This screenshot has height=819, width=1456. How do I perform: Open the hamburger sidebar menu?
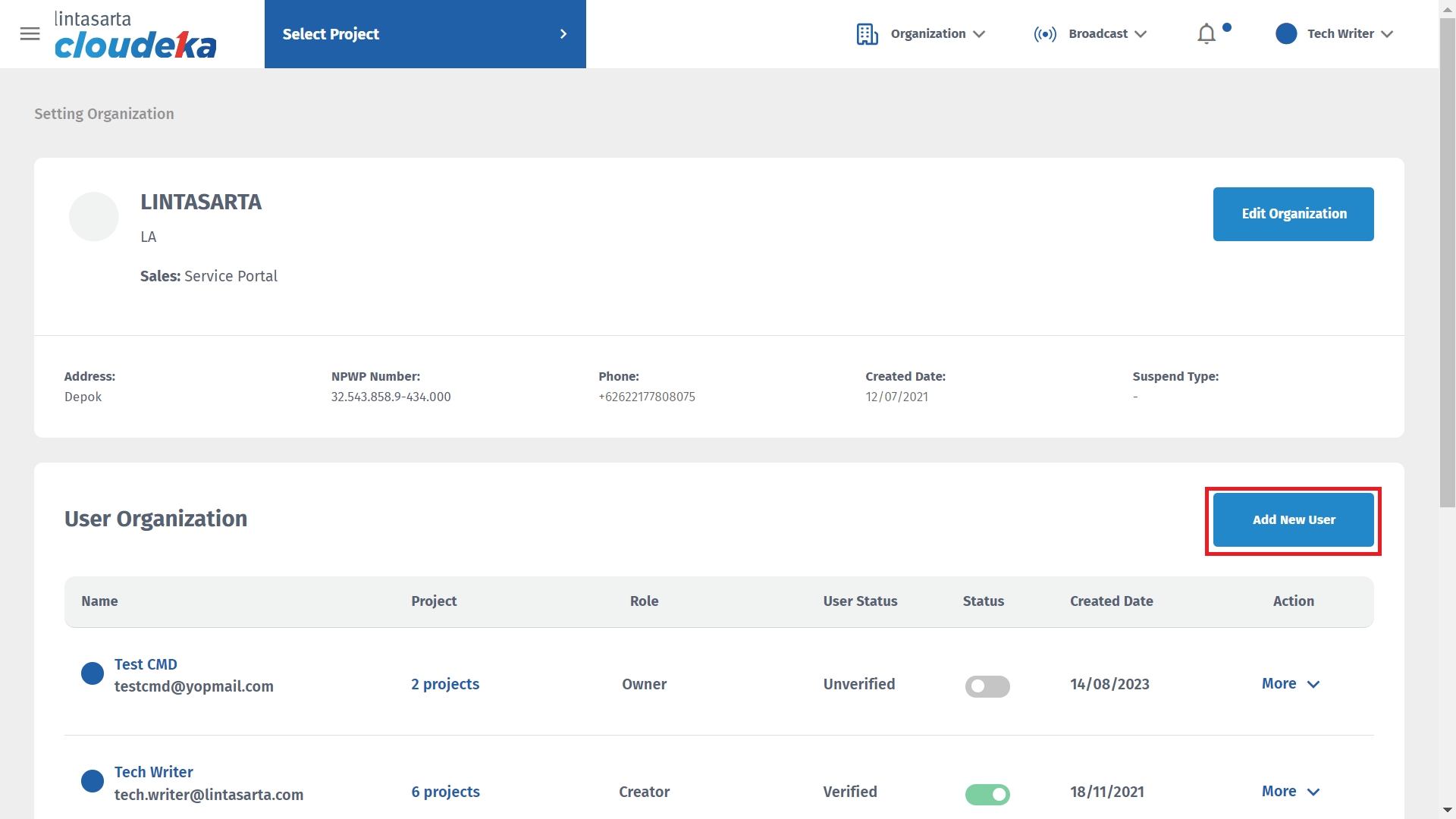(30, 33)
